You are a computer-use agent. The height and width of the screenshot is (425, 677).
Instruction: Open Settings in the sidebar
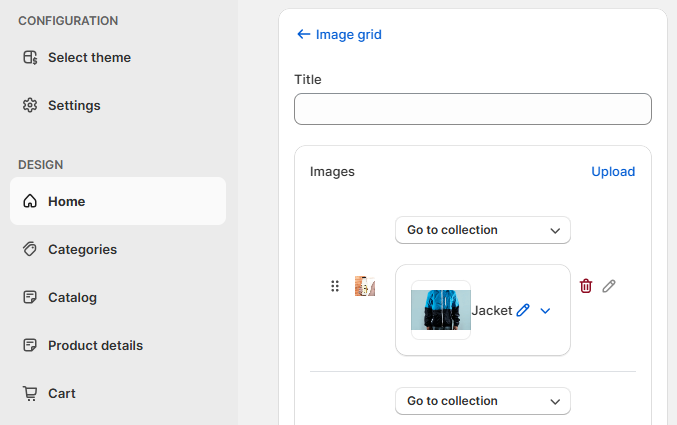(x=118, y=105)
